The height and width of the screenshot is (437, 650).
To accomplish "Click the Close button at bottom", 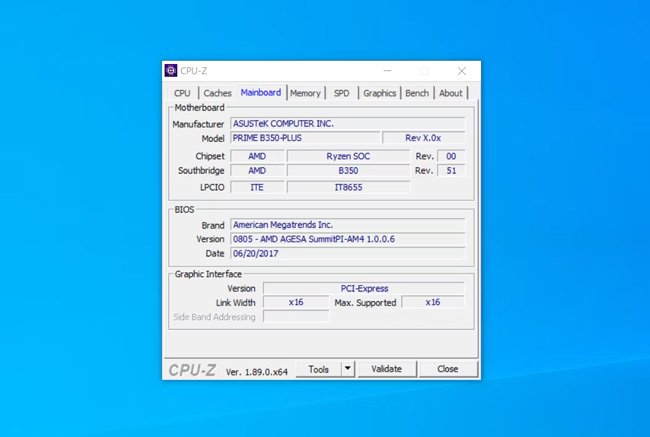I will pos(448,369).
